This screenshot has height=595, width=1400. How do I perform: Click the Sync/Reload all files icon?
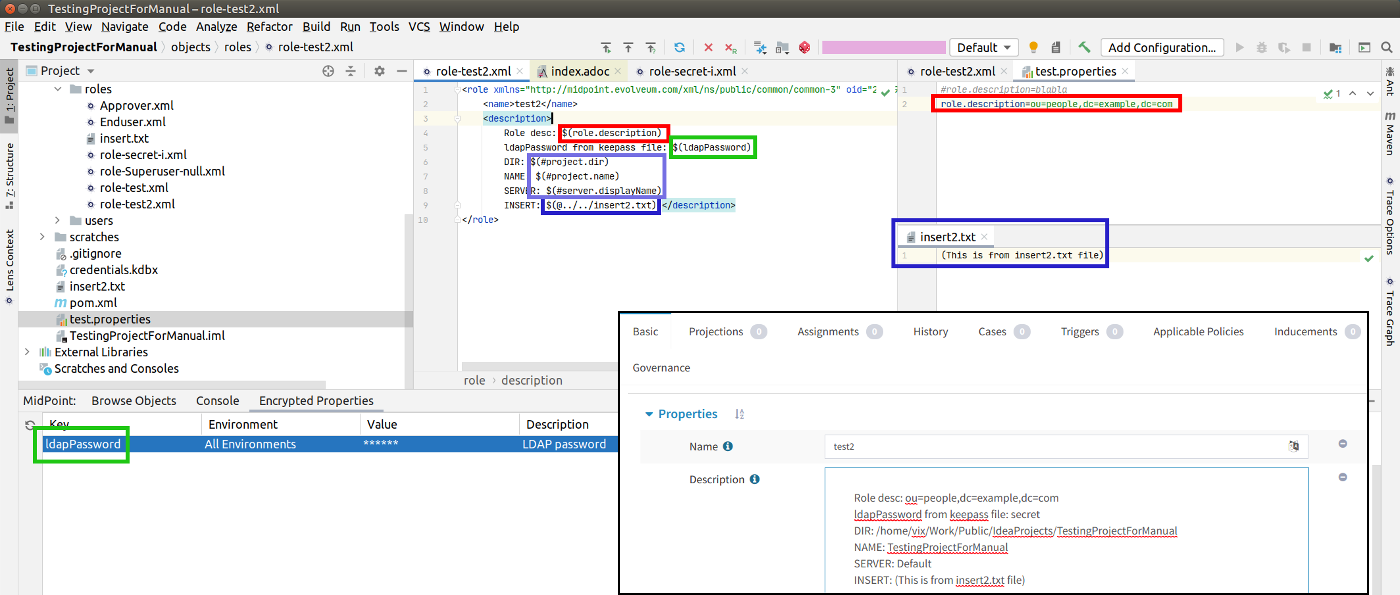click(679, 46)
